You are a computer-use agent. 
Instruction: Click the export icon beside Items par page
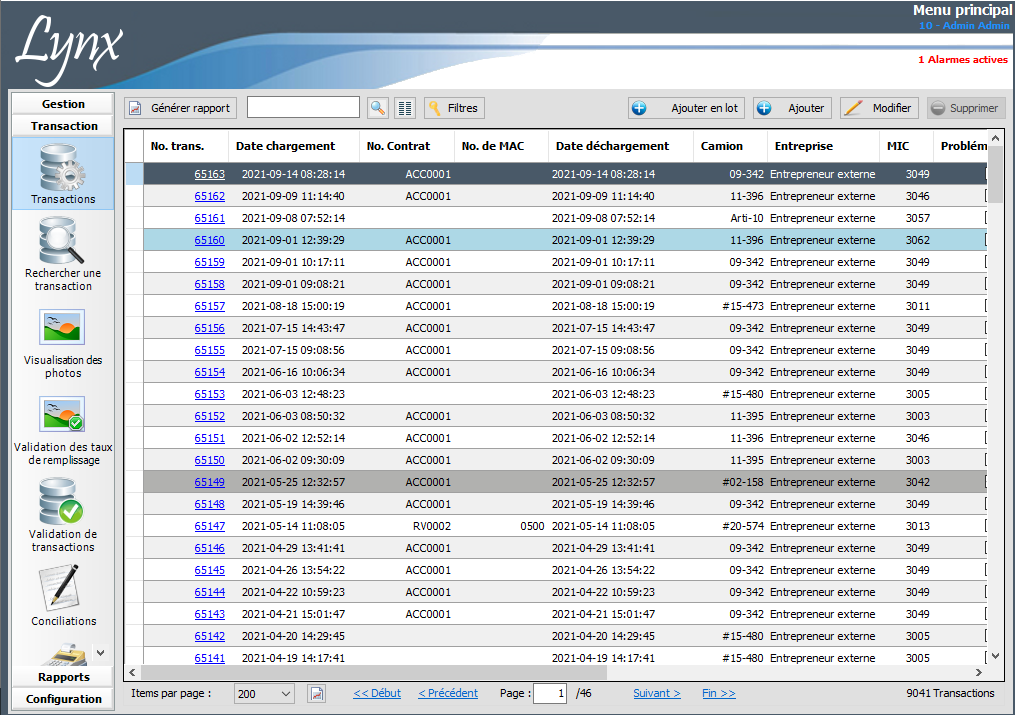317,694
